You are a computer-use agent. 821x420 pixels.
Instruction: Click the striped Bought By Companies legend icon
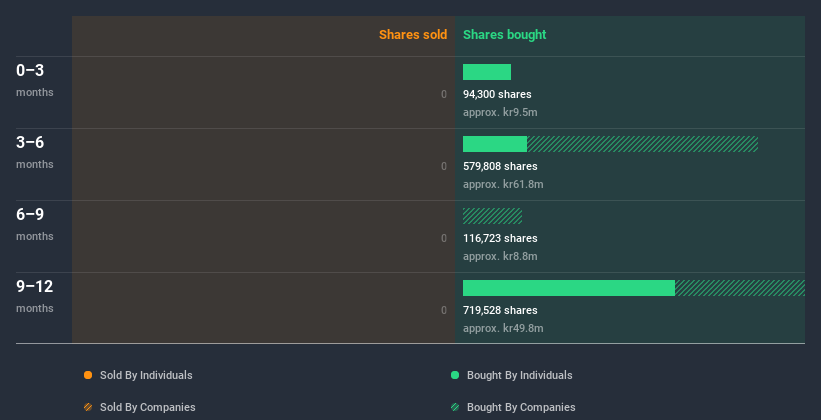point(455,407)
